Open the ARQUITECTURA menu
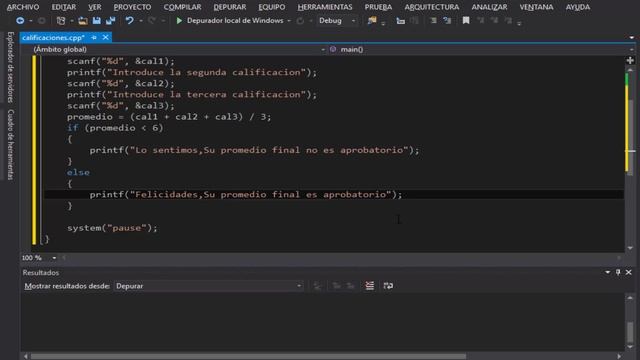 click(x=432, y=7)
